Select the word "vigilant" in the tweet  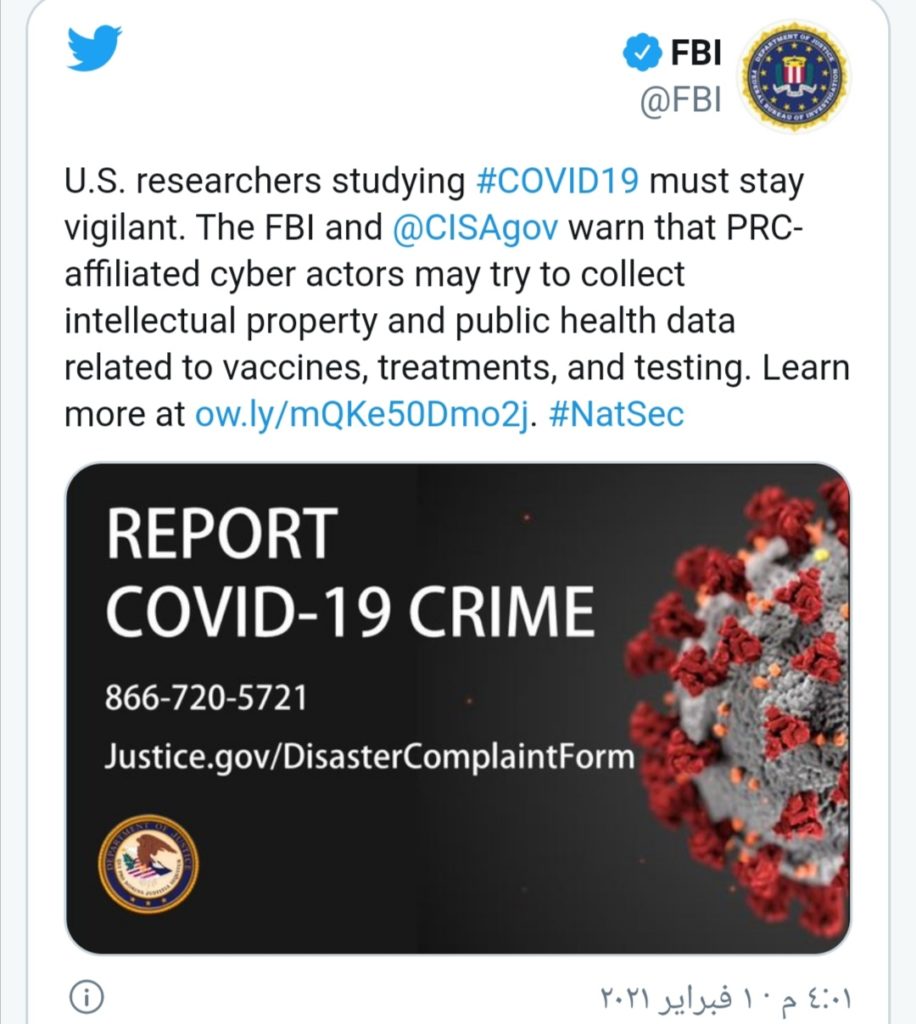(x=123, y=229)
